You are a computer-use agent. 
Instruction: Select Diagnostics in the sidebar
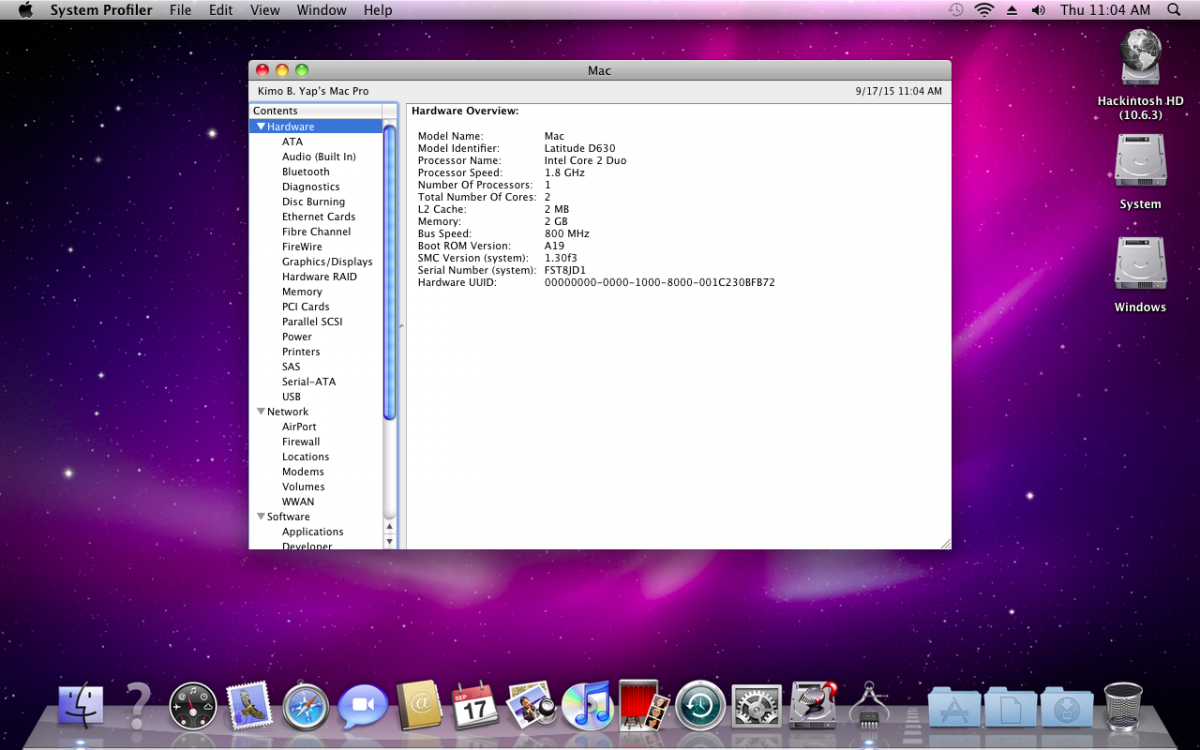pos(311,187)
